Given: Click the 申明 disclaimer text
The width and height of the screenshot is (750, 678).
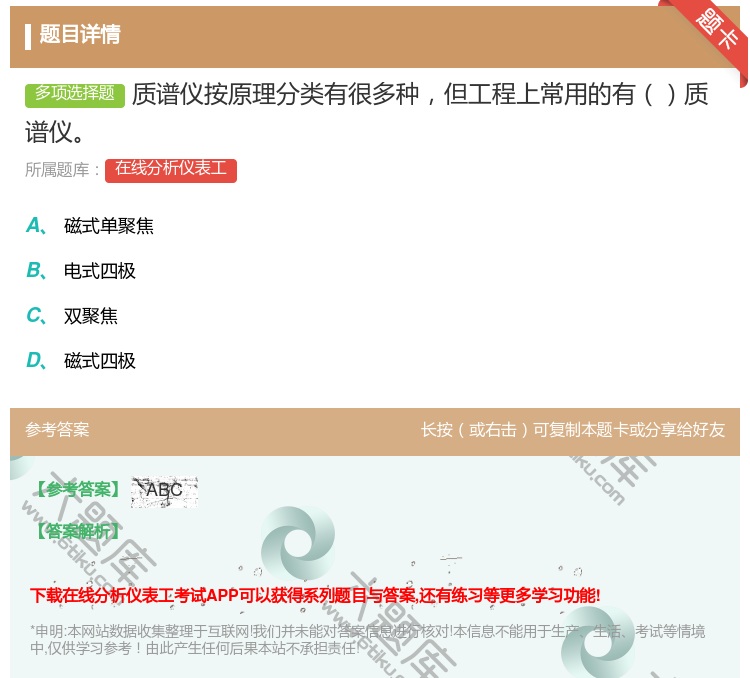Looking at the screenshot, I should tap(367, 640).
